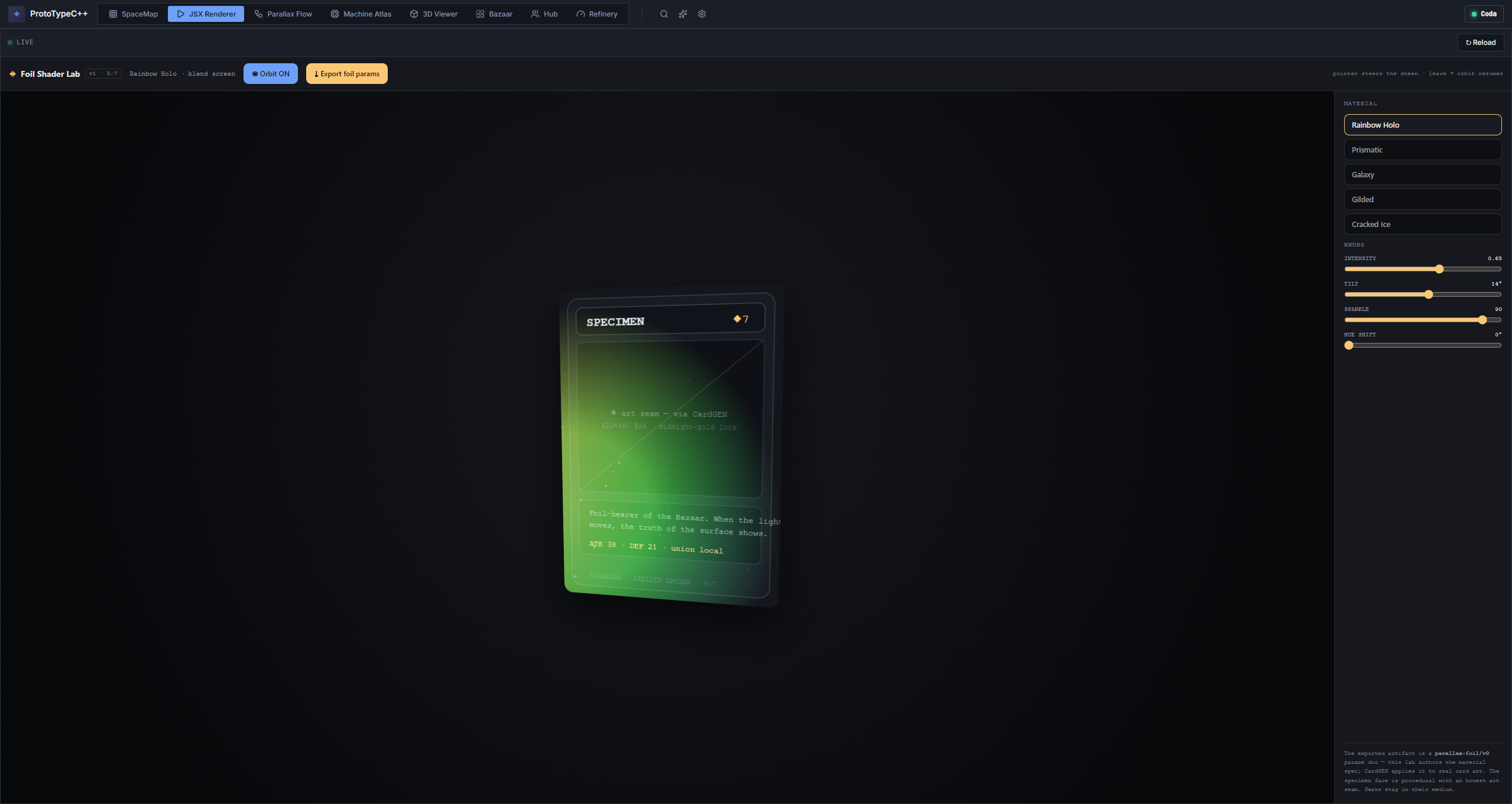1512x804 pixels.
Task: Select the Cracked Ice material
Action: click(x=1422, y=224)
